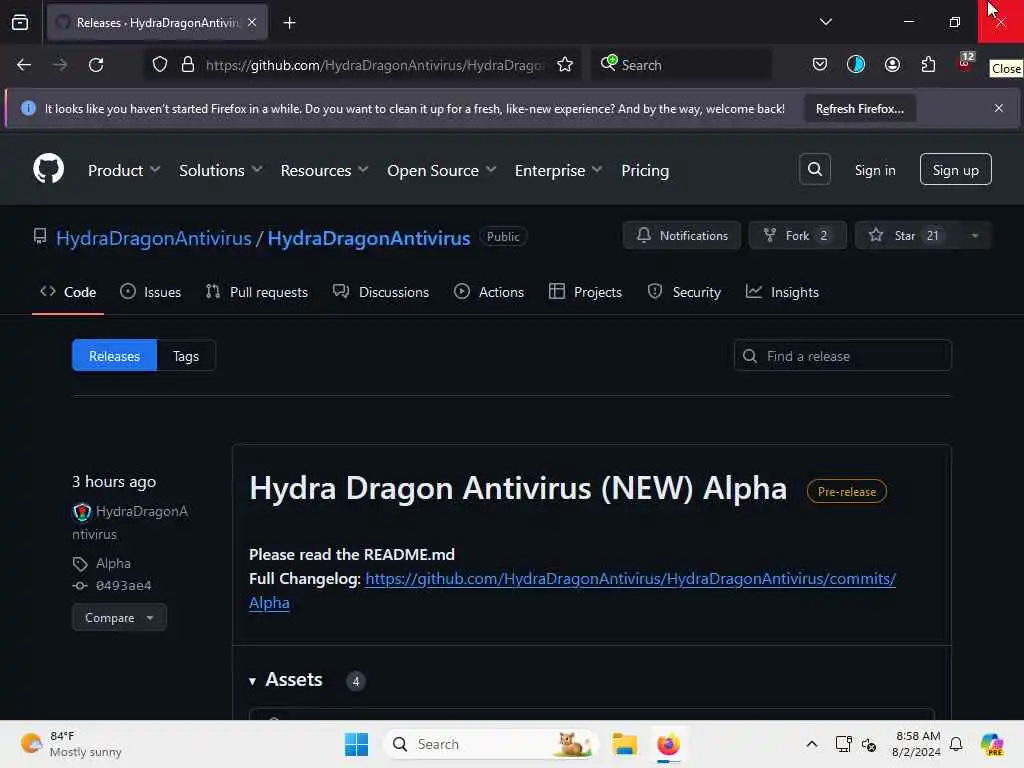1024x768 pixels.
Task: Click the Firefox taskbar icon
Action: [668, 744]
